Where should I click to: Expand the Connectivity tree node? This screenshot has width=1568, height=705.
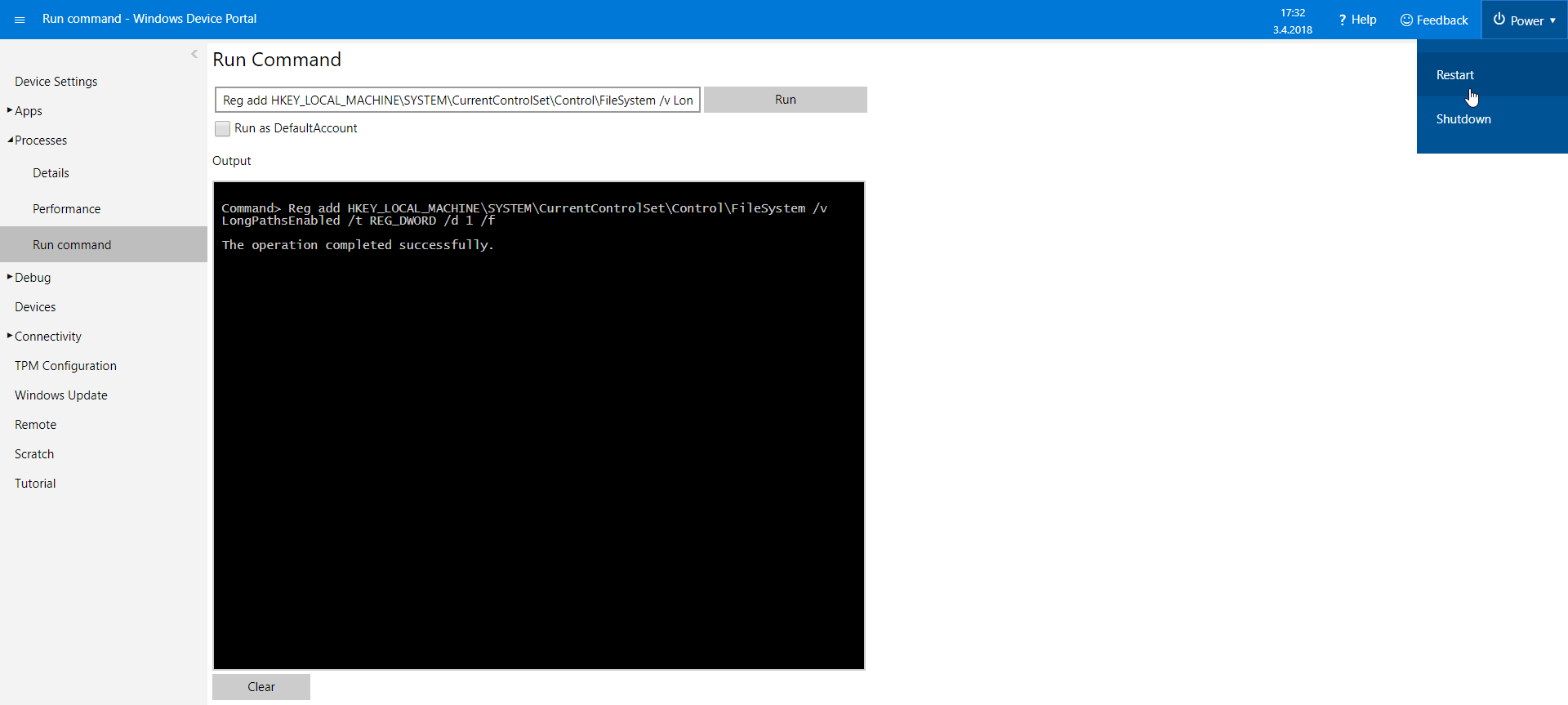pyautogui.click(x=10, y=336)
